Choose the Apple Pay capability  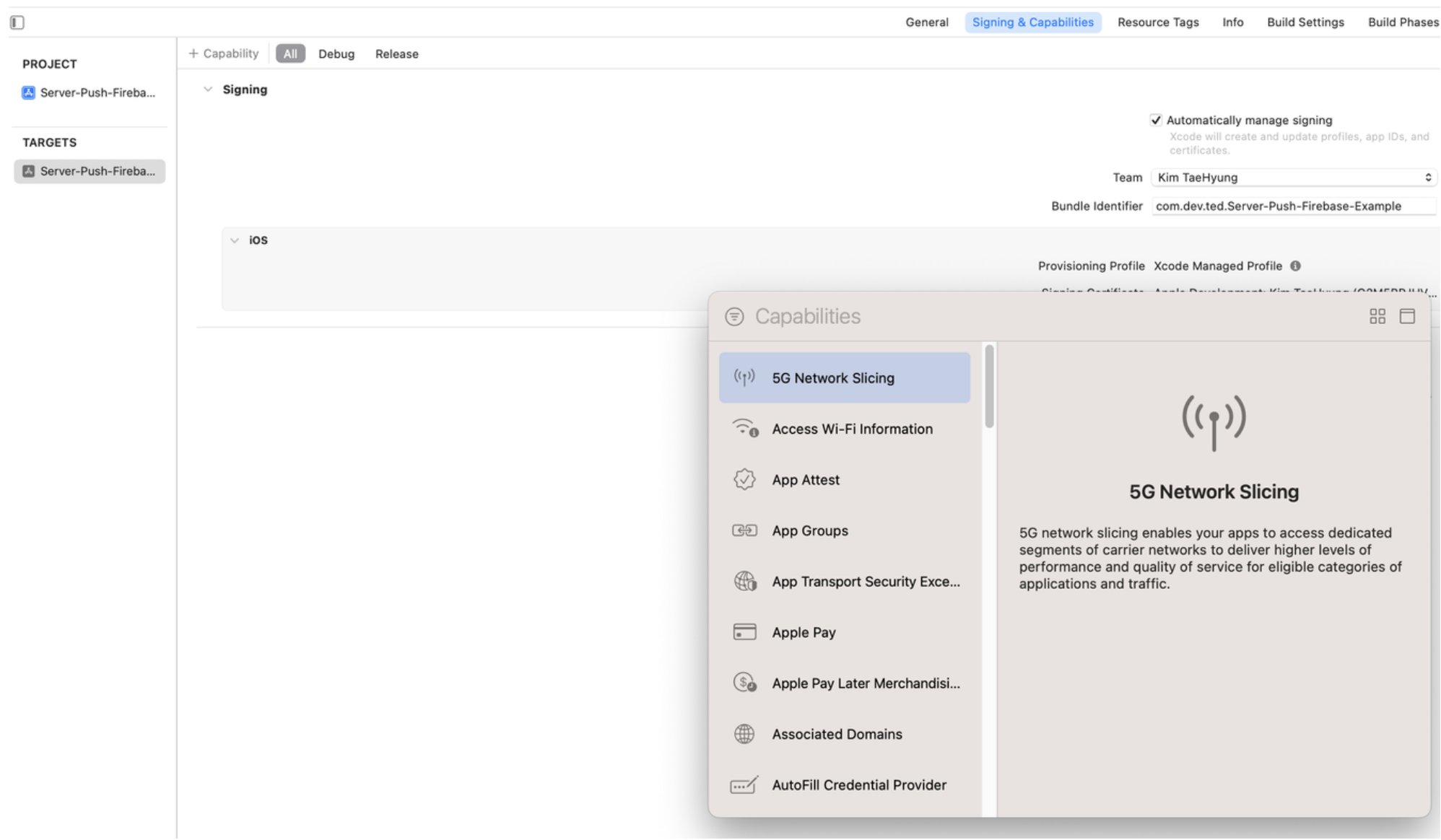coord(804,632)
